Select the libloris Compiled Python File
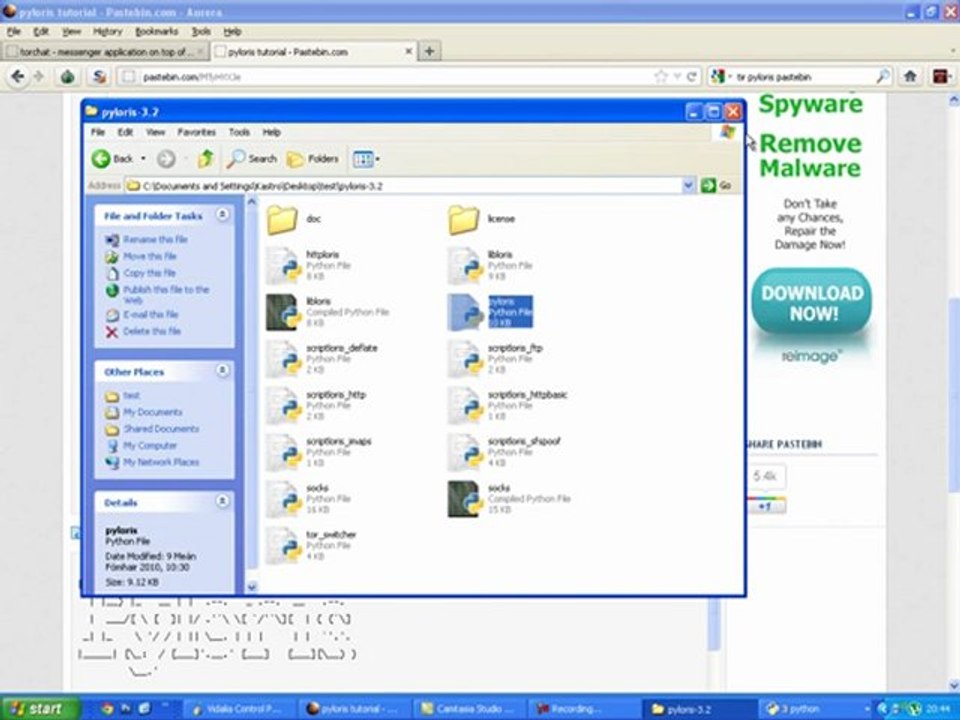Viewport: 960px width, 720px height. [328, 312]
